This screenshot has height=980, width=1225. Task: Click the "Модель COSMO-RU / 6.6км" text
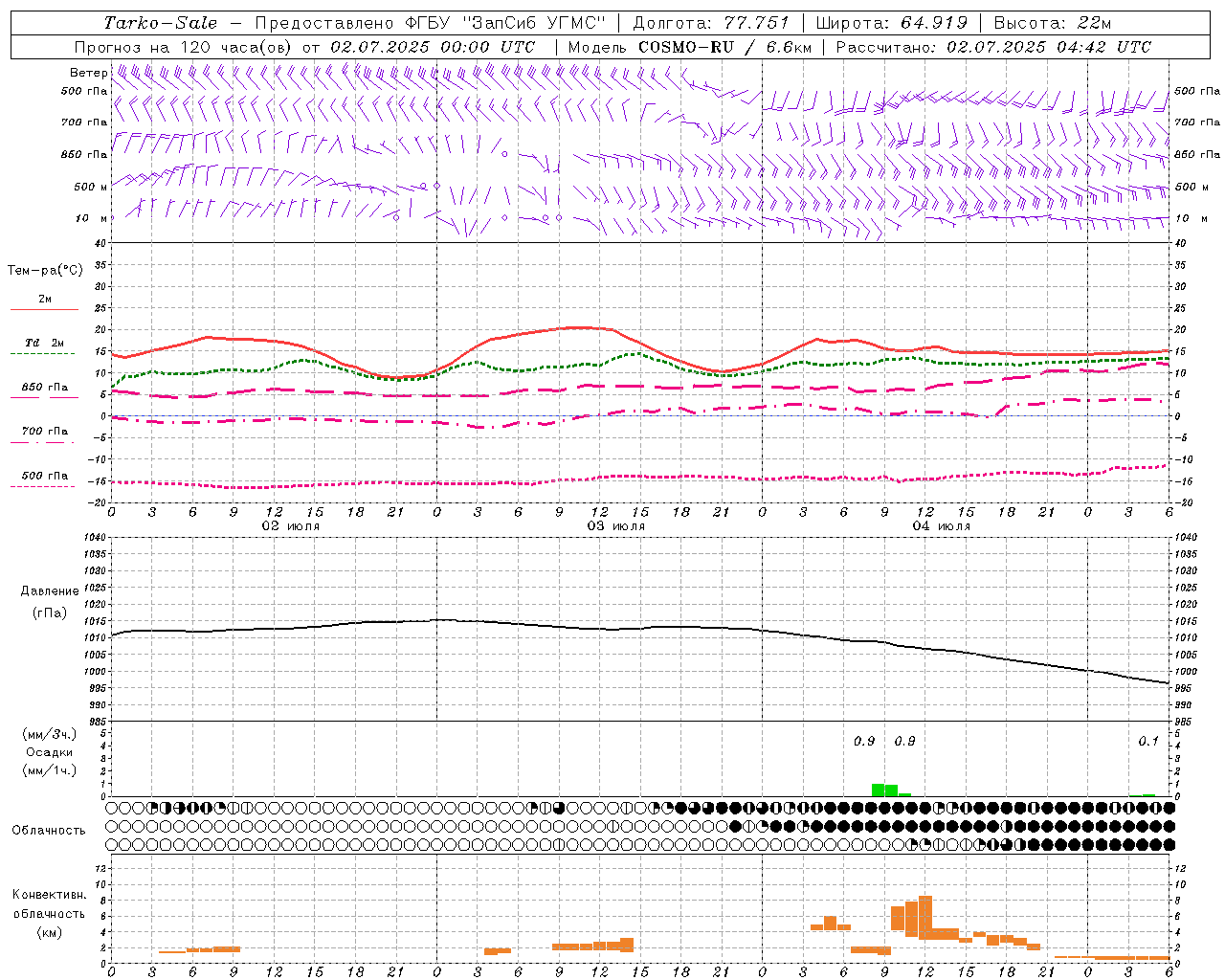[688, 47]
